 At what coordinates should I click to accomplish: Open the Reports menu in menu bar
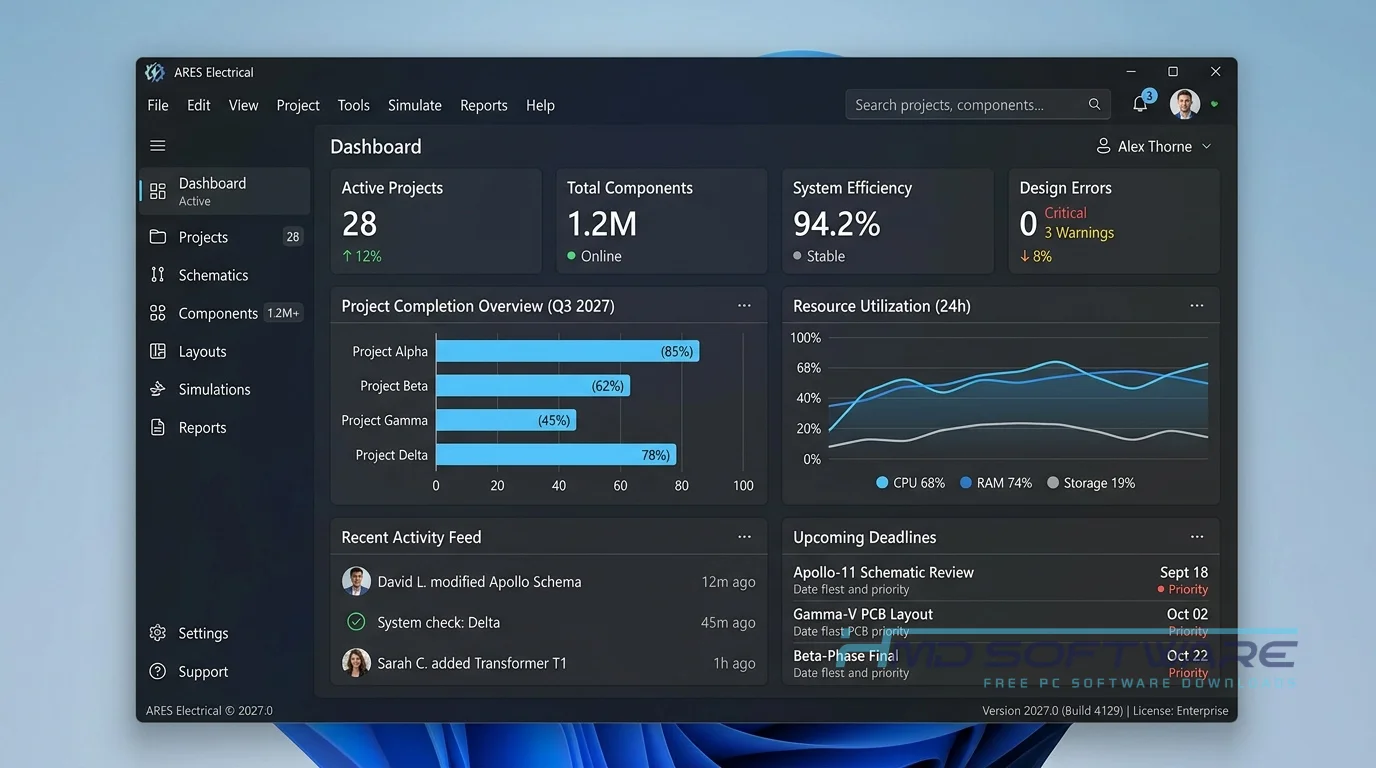click(484, 105)
